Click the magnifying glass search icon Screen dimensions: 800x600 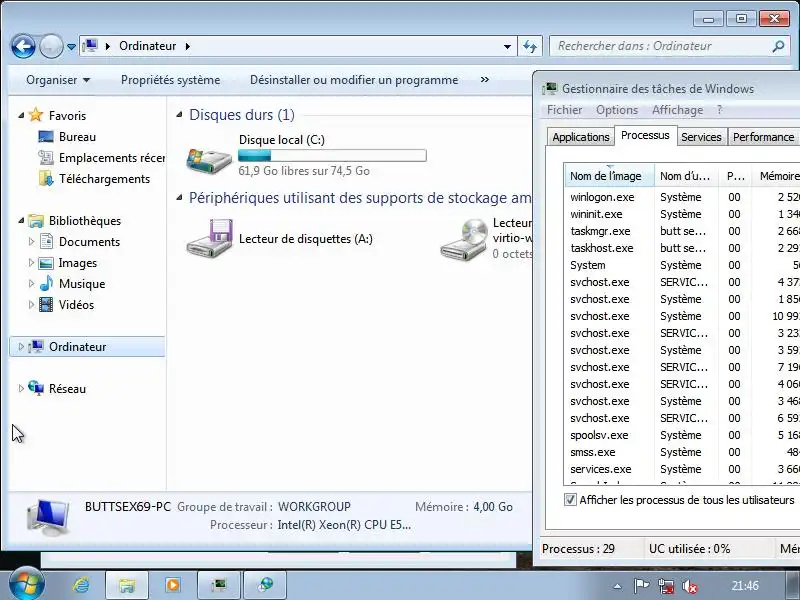(x=778, y=46)
